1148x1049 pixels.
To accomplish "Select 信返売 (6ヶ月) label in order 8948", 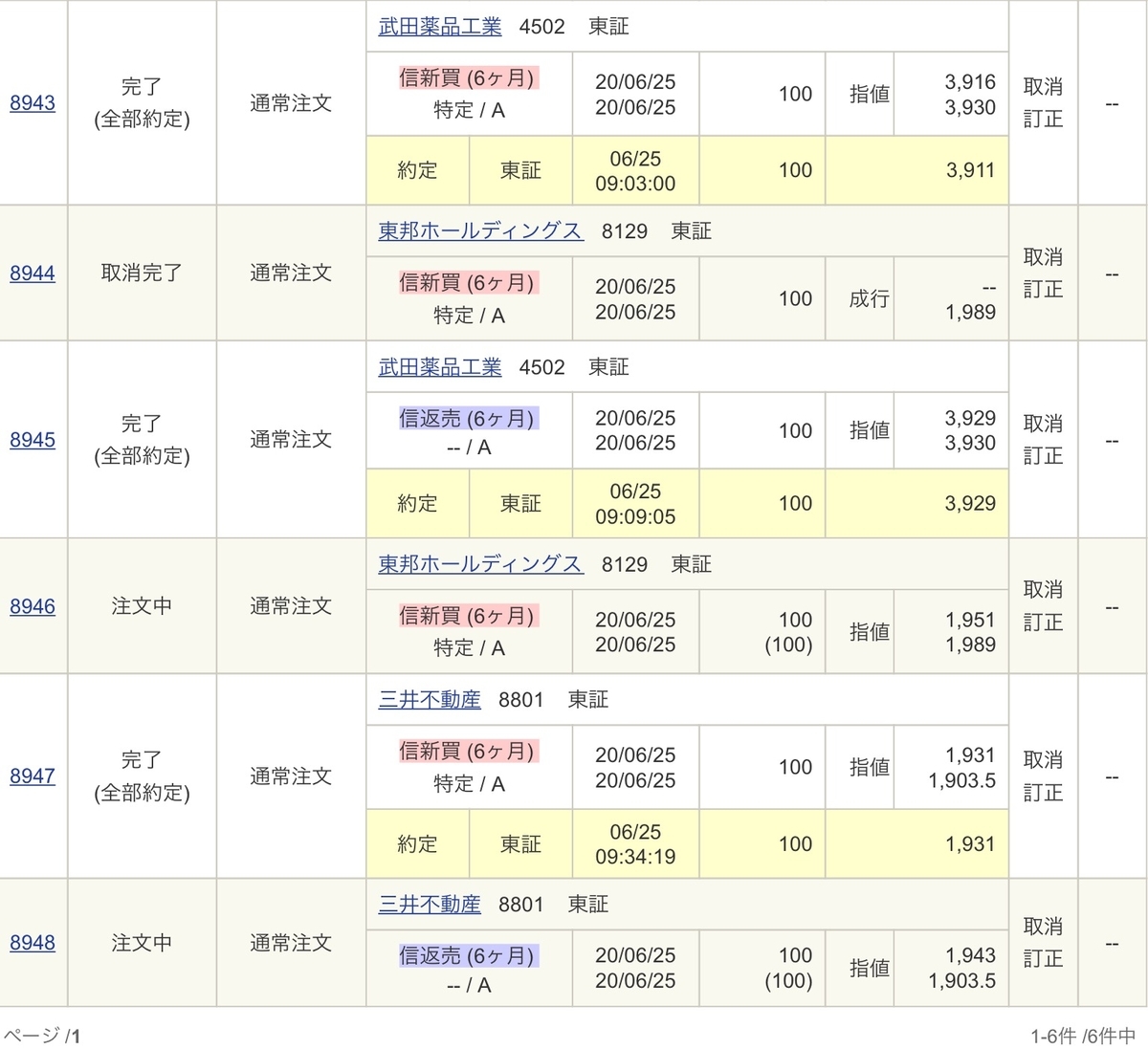I will click(x=469, y=956).
